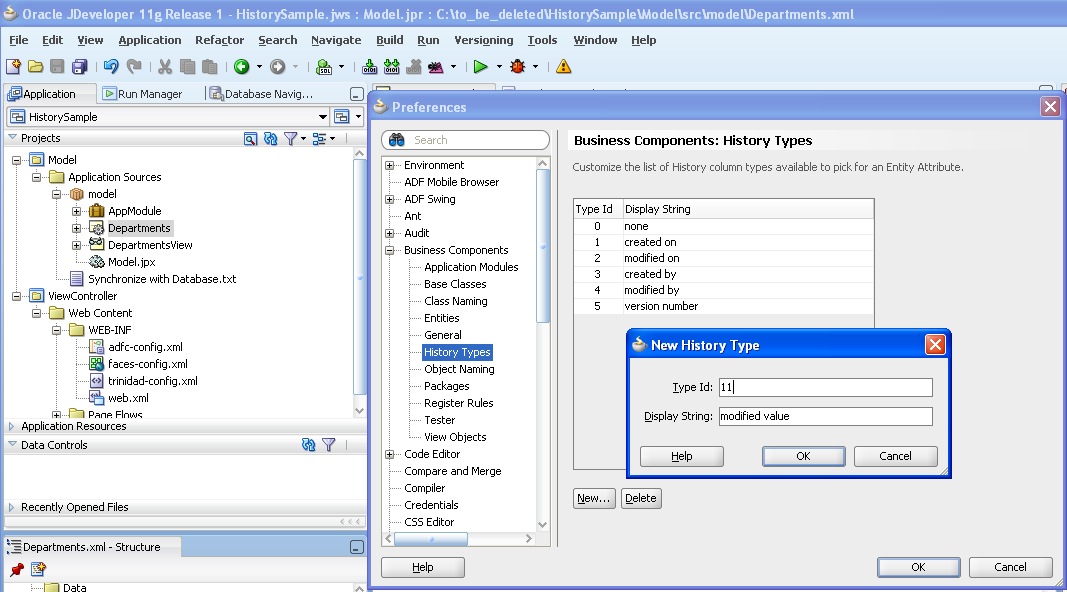This screenshot has width=1067, height=592.
Task: Click the Delete button below the history list
Action: 641,498
